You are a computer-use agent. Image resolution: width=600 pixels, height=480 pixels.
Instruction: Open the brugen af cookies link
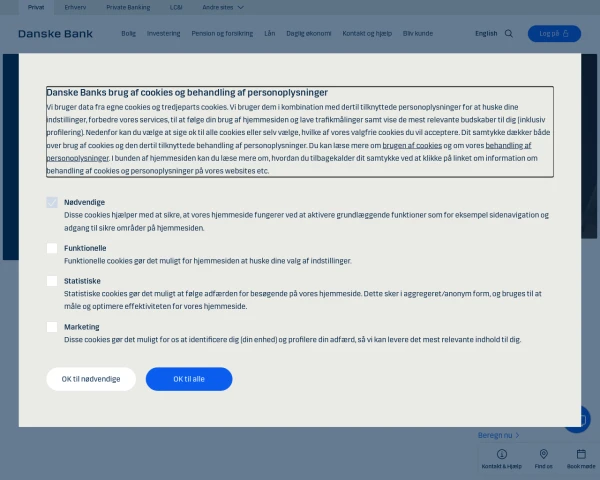412,145
